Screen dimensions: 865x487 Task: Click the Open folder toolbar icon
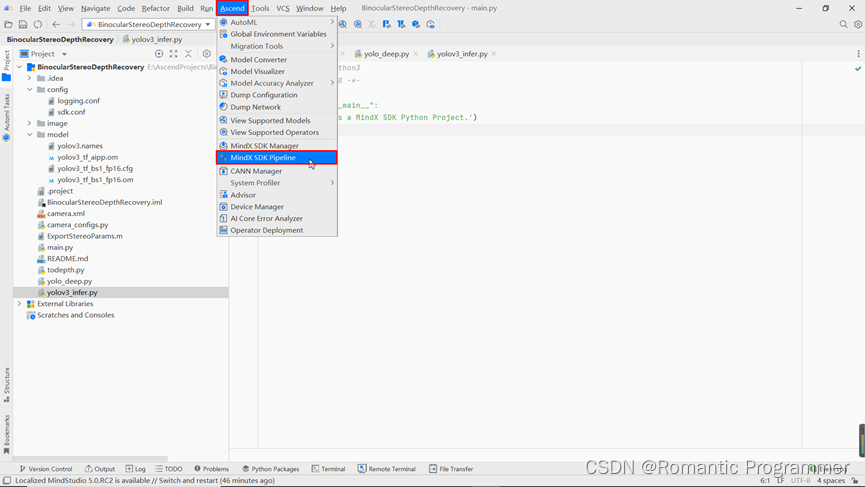(x=8, y=24)
